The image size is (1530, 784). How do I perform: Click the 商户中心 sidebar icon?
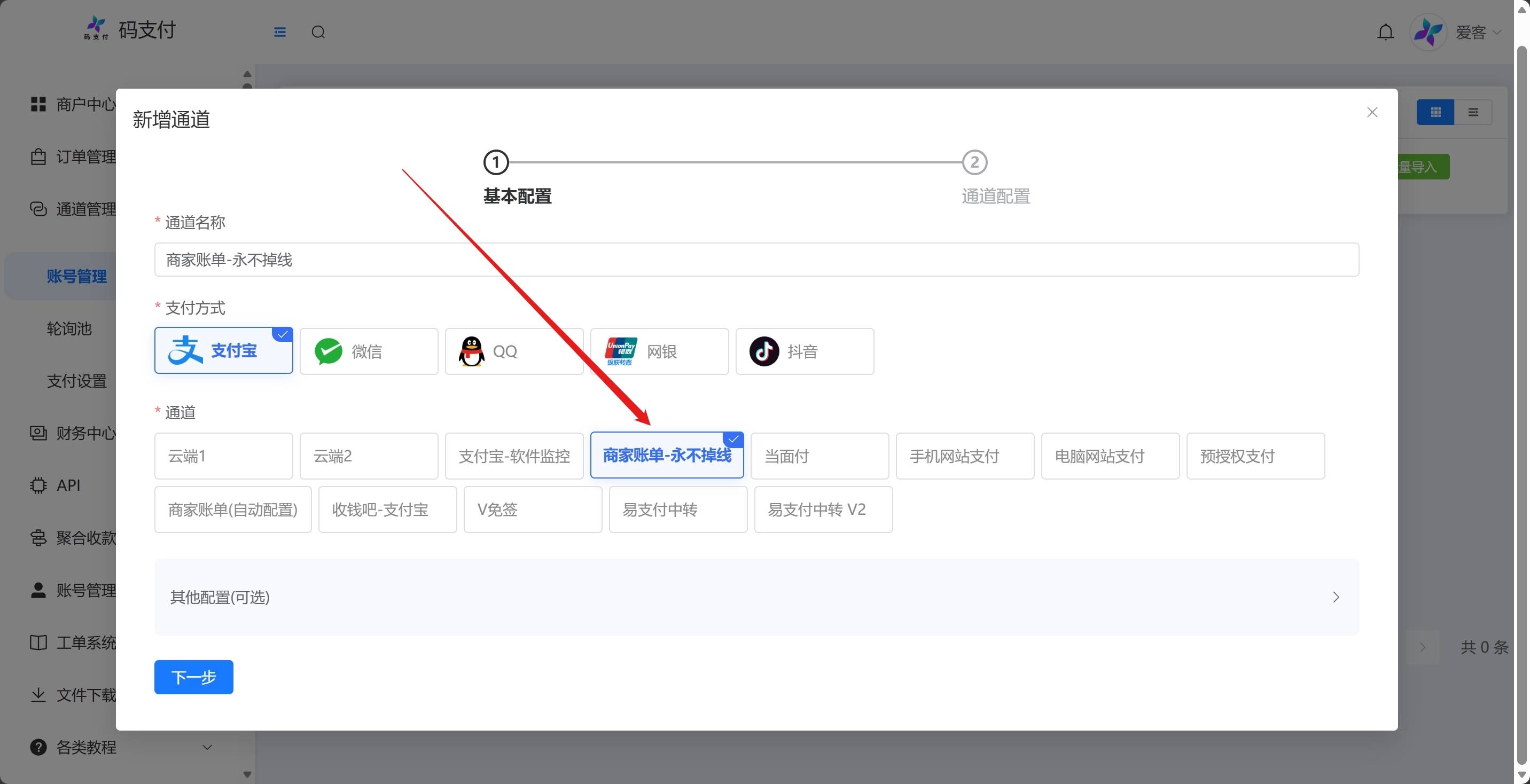pos(38,105)
